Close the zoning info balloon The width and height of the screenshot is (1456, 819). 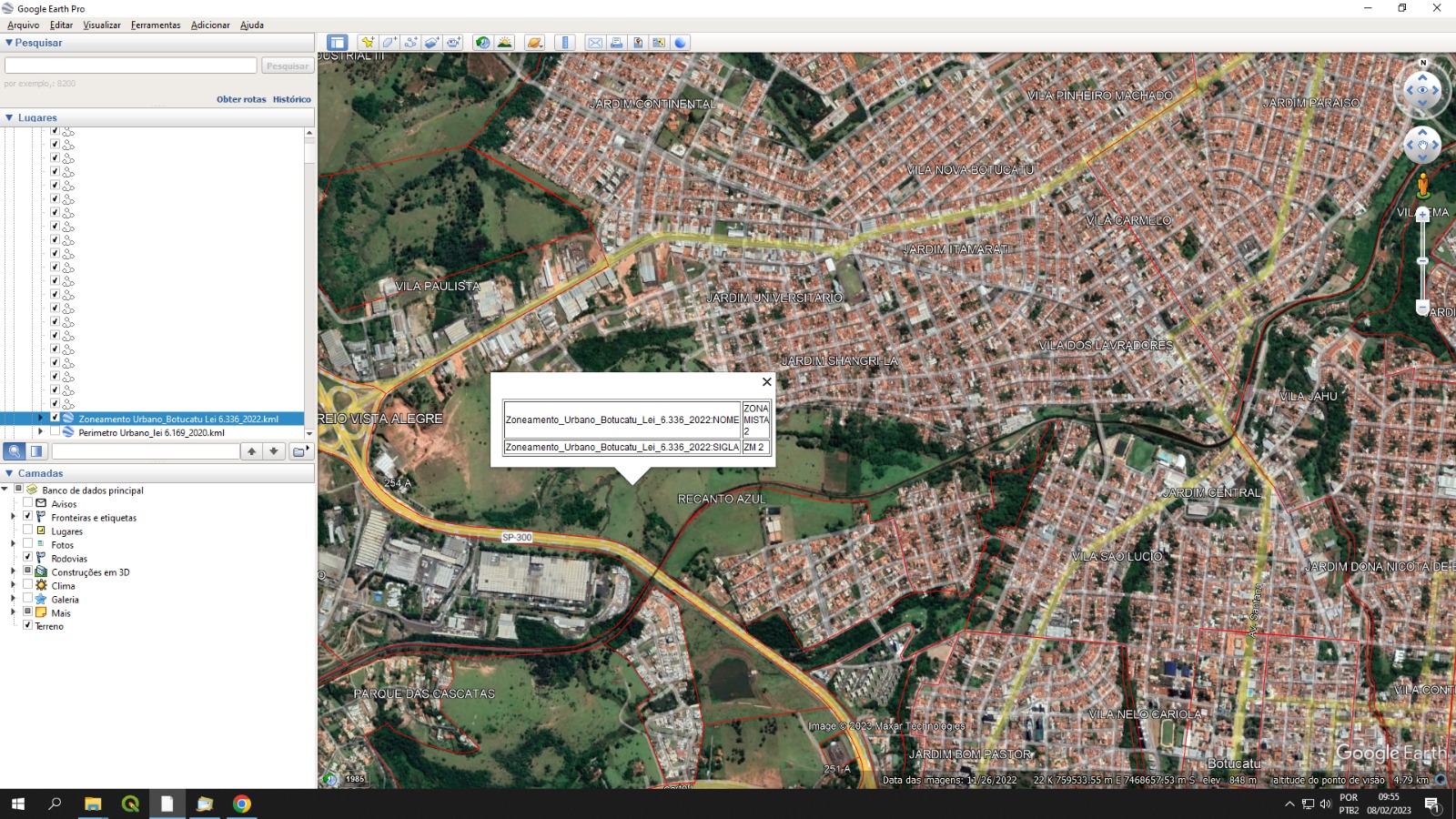pyautogui.click(x=766, y=382)
